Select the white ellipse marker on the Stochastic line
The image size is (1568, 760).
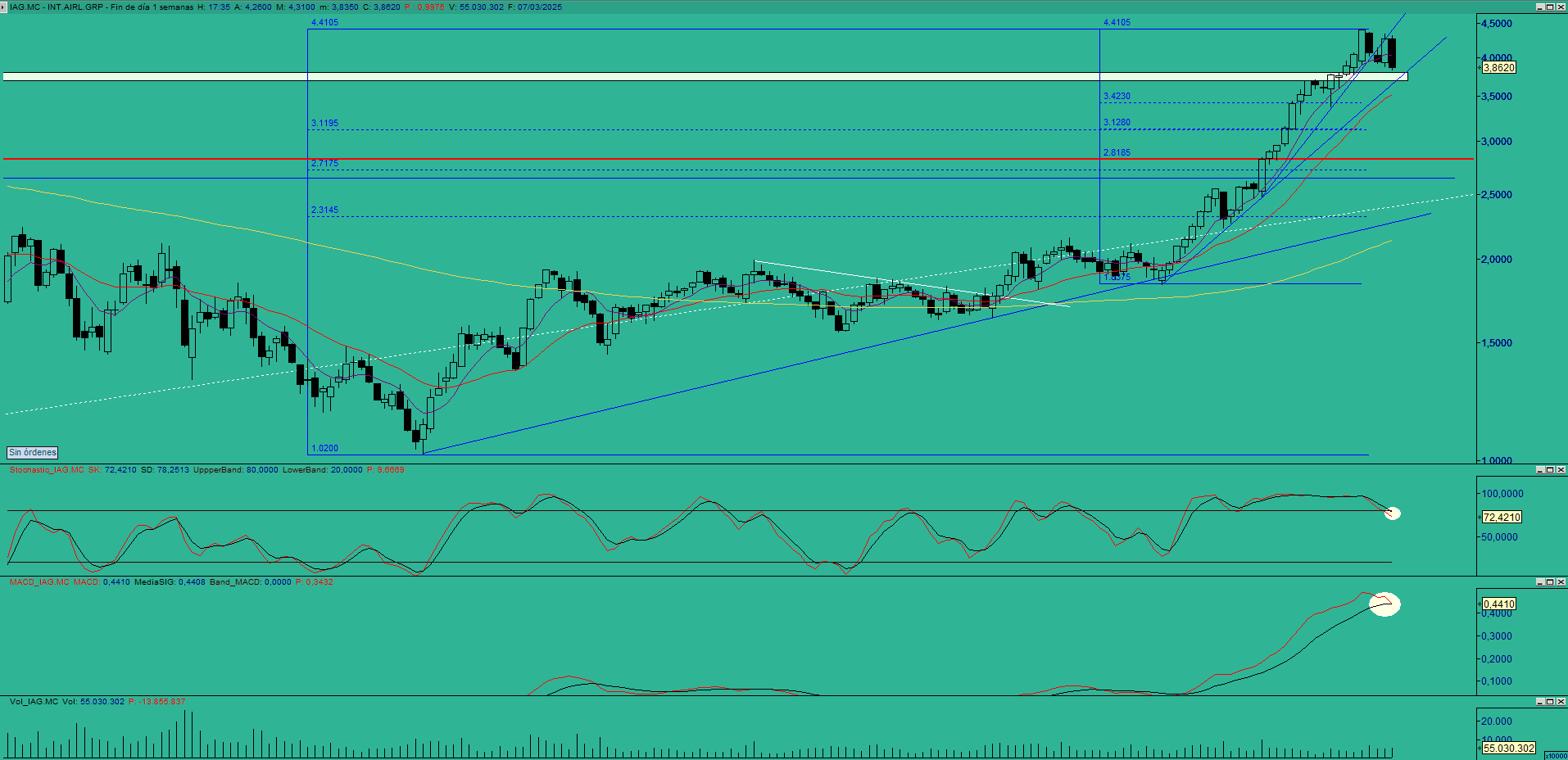pos(1393,513)
